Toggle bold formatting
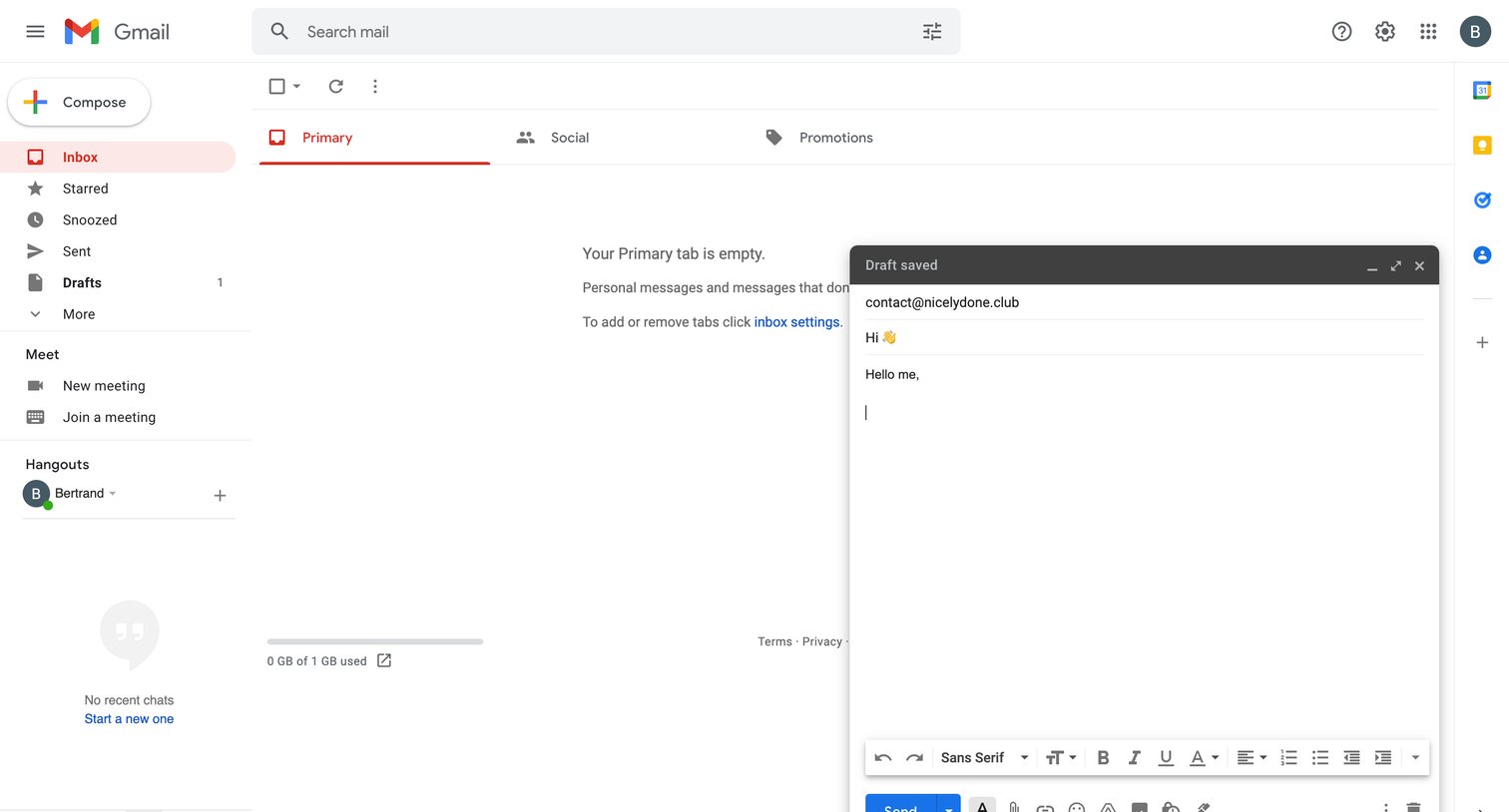The image size is (1509, 812). tap(1103, 758)
